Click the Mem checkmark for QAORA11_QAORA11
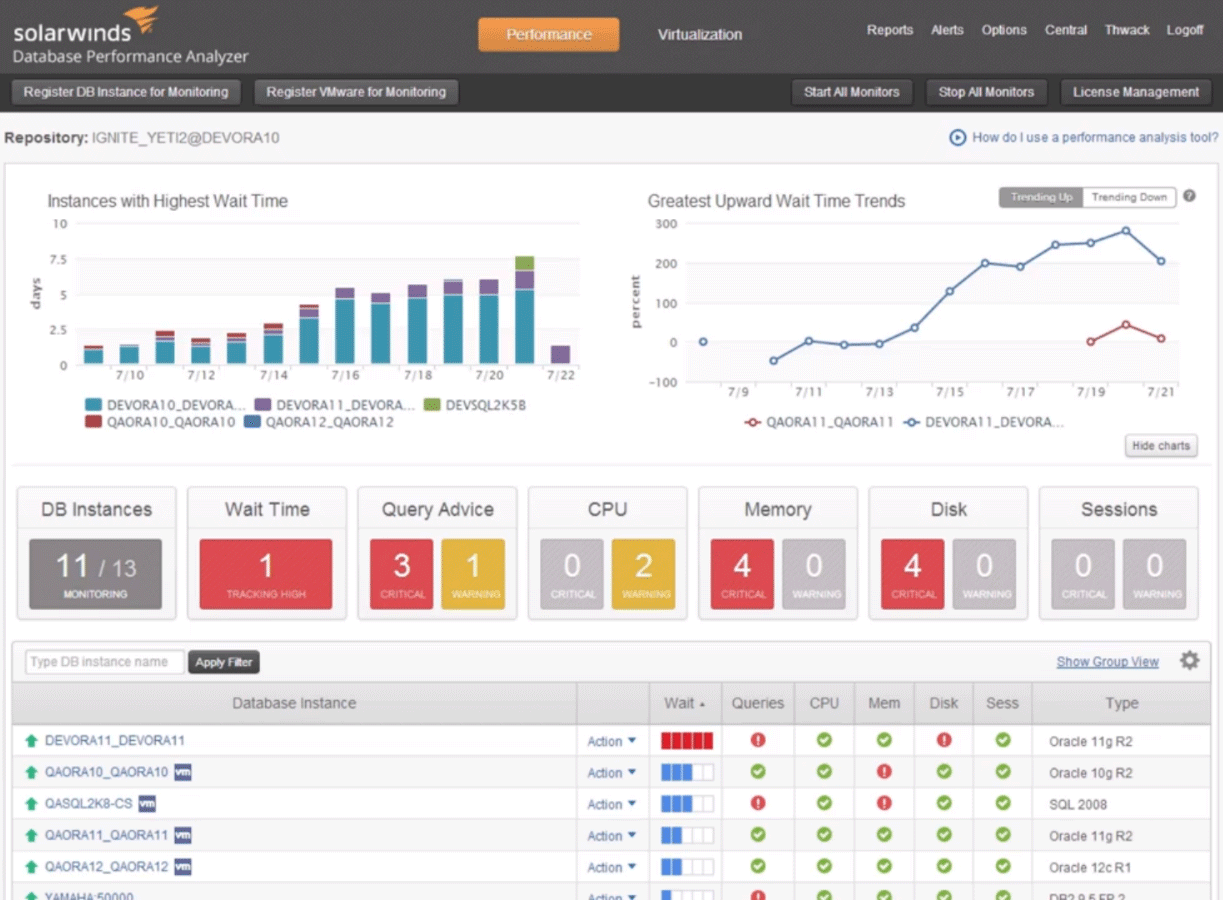The height and width of the screenshot is (900, 1223). coord(884,835)
